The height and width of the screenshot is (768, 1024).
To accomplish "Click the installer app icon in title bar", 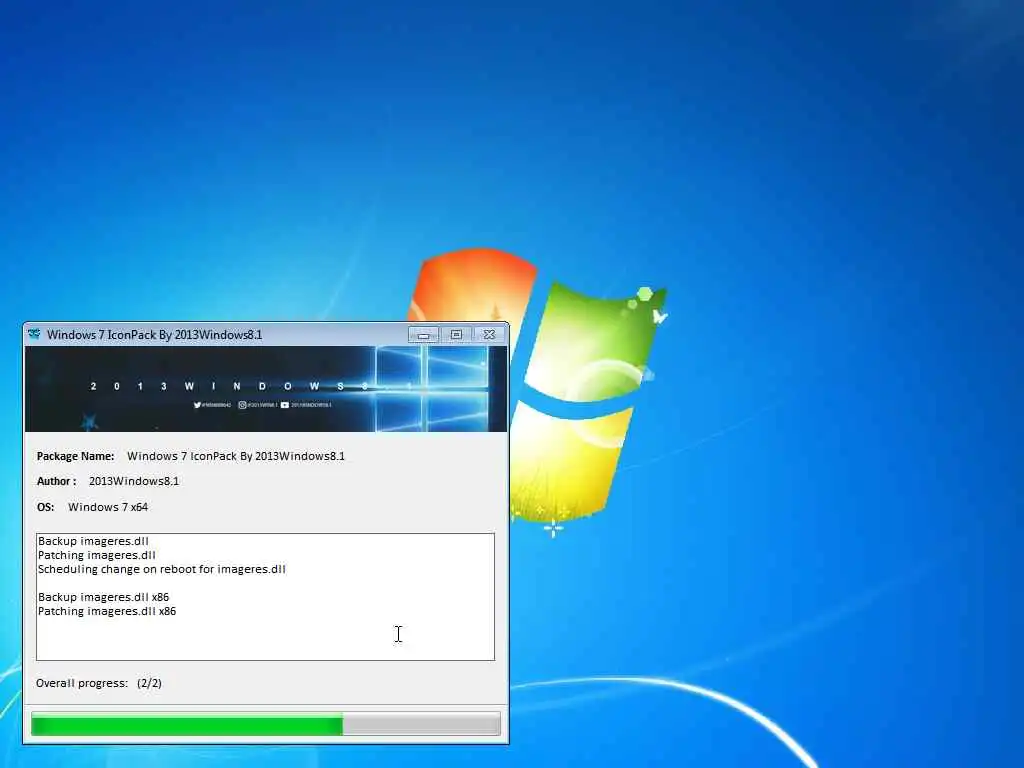I will (x=34, y=334).
